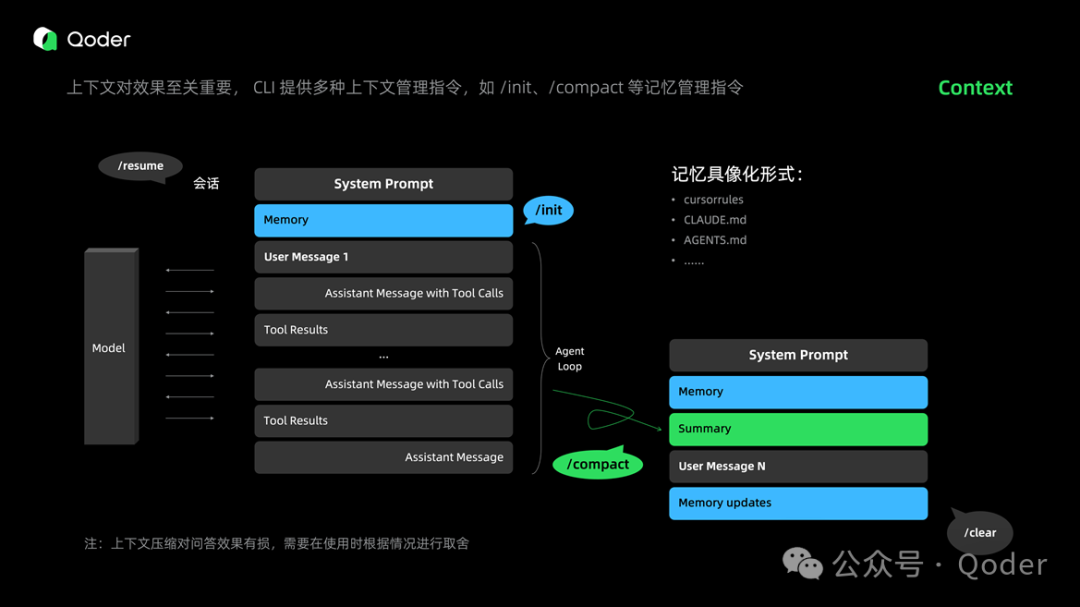The image size is (1080, 607).
Task: Select the 会话 label menu item
Action: [x=205, y=183]
